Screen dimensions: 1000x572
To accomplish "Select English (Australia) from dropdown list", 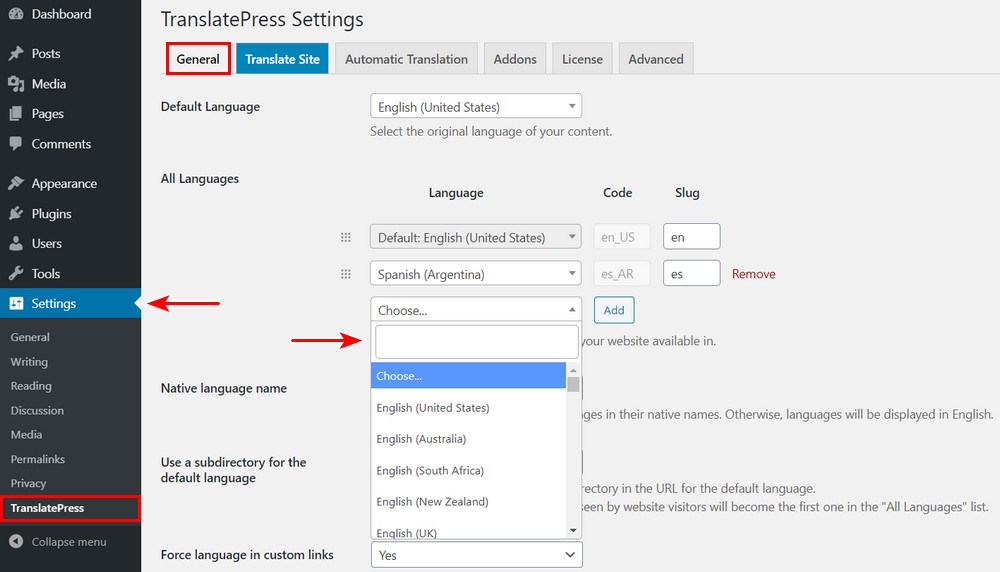I will 468,439.
